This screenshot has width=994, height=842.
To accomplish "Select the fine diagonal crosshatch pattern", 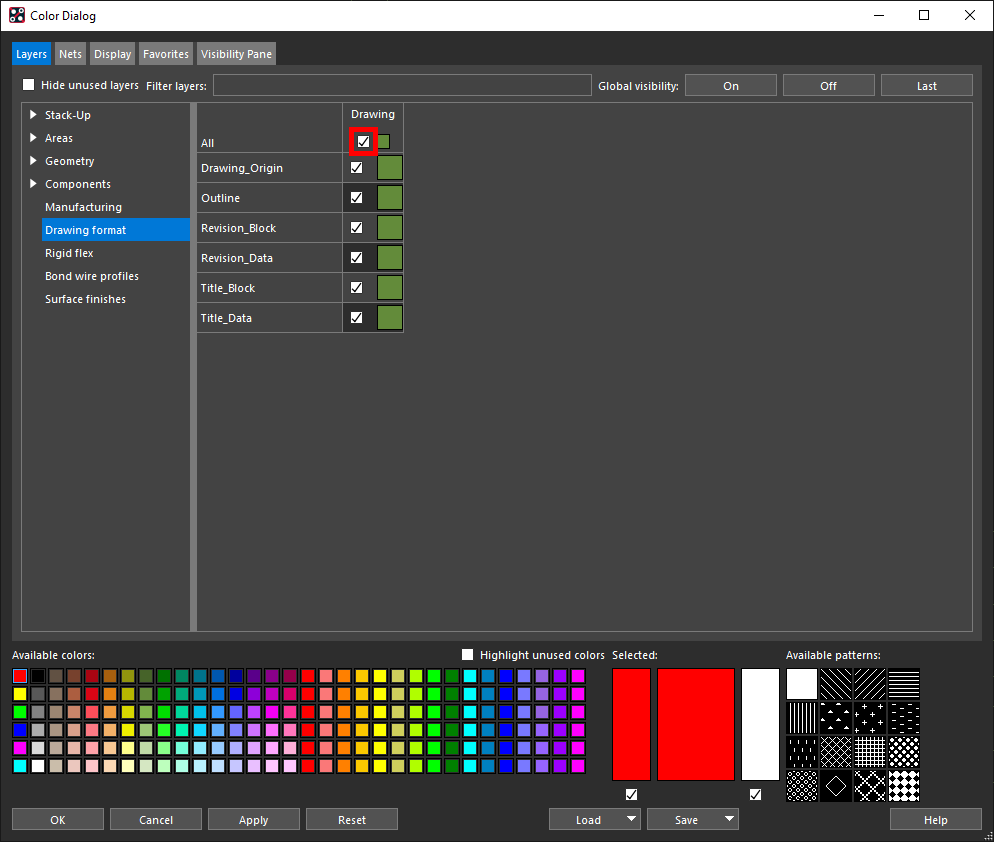I will [x=836, y=752].
